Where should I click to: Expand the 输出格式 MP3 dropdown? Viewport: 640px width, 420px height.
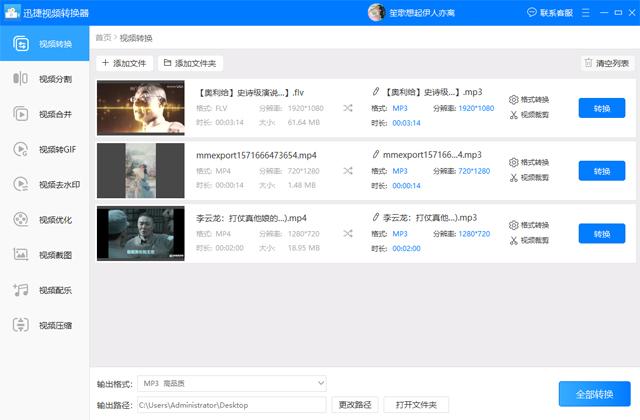[x=232, y=383]
